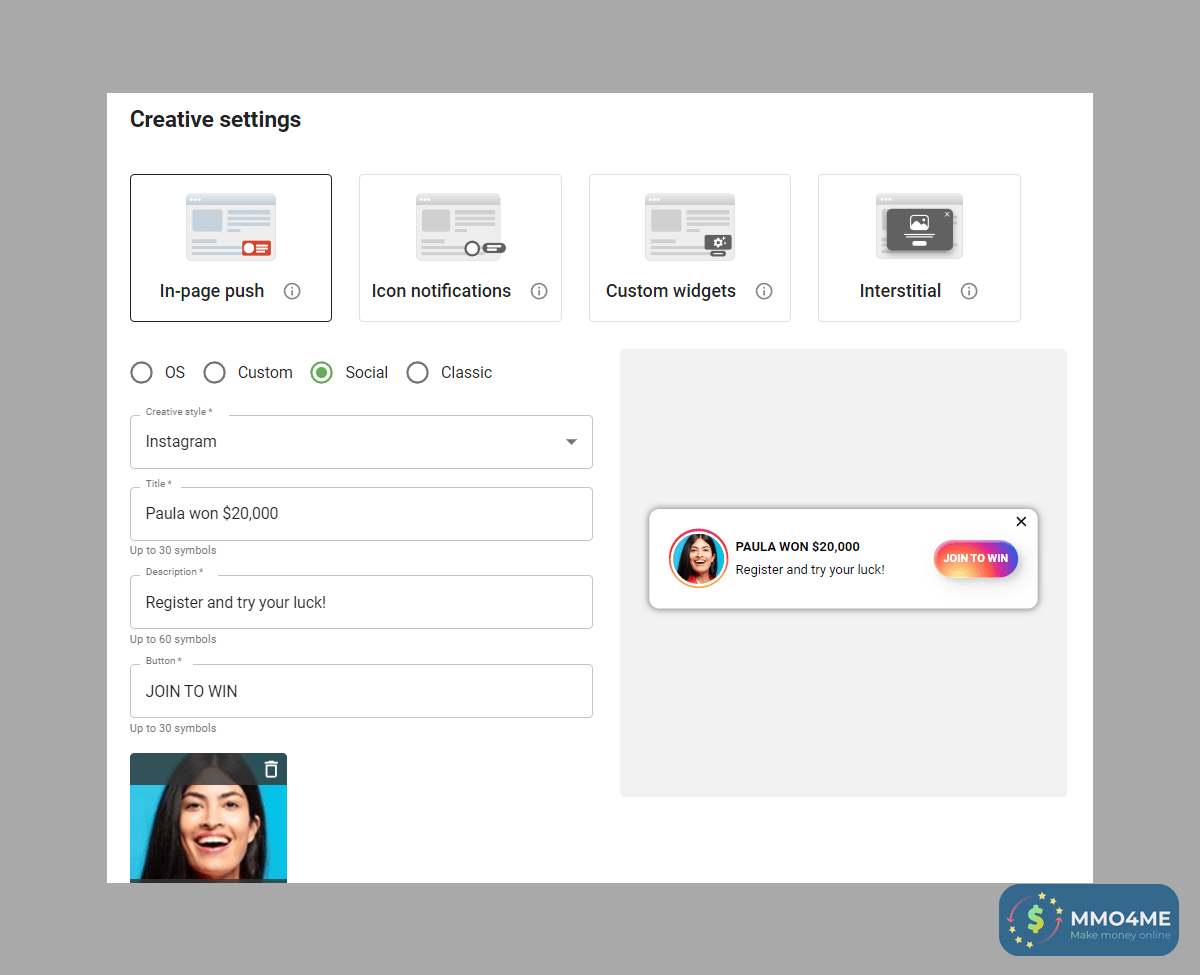The height and width of the screenshot is (975, 1200).
Task: Click the Description input field
Action: [x=361, y=602]
